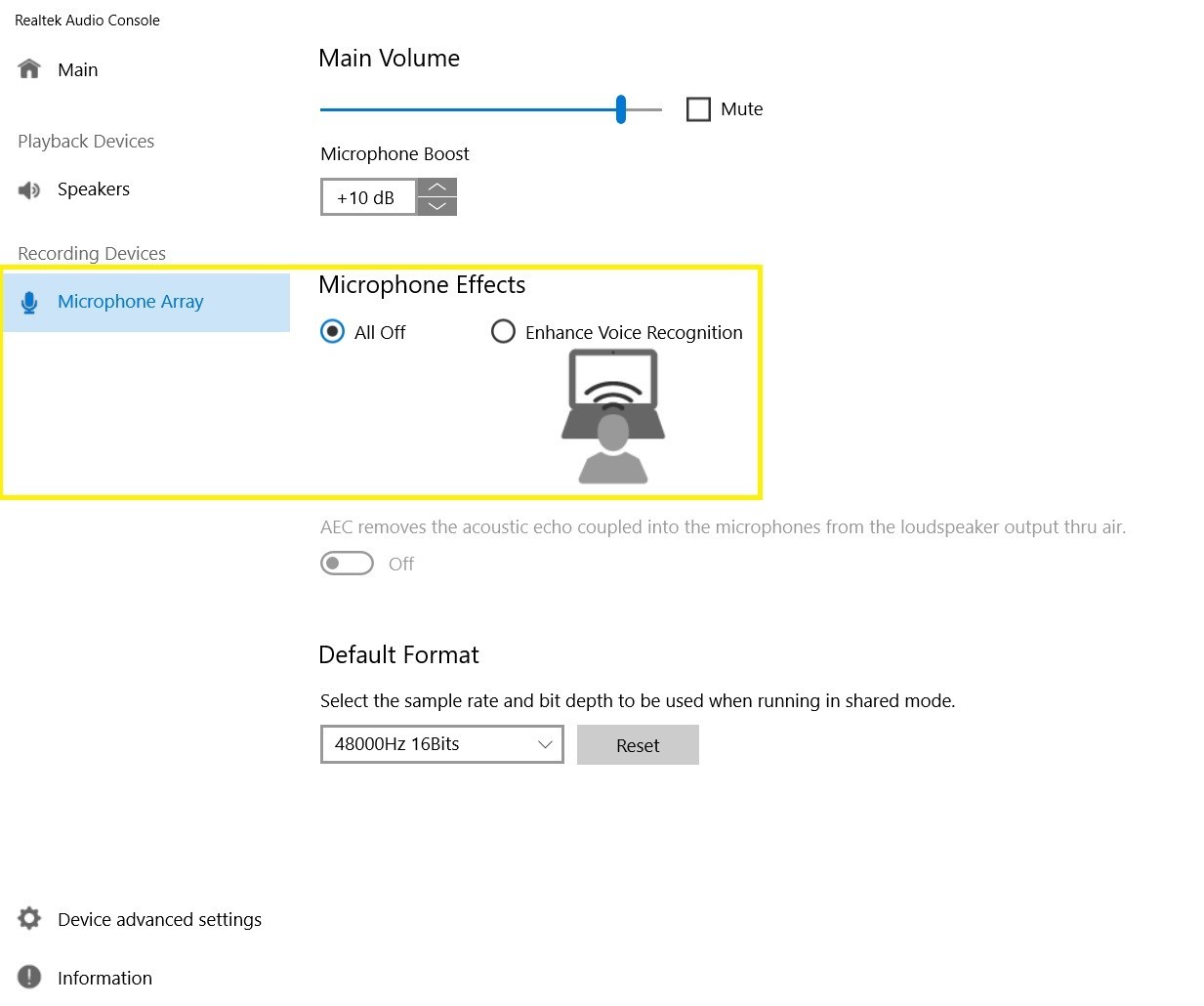1204x1006 pixels.
Task: Select Enhance Voice Recognition radio option
Action: click(503, 332)
